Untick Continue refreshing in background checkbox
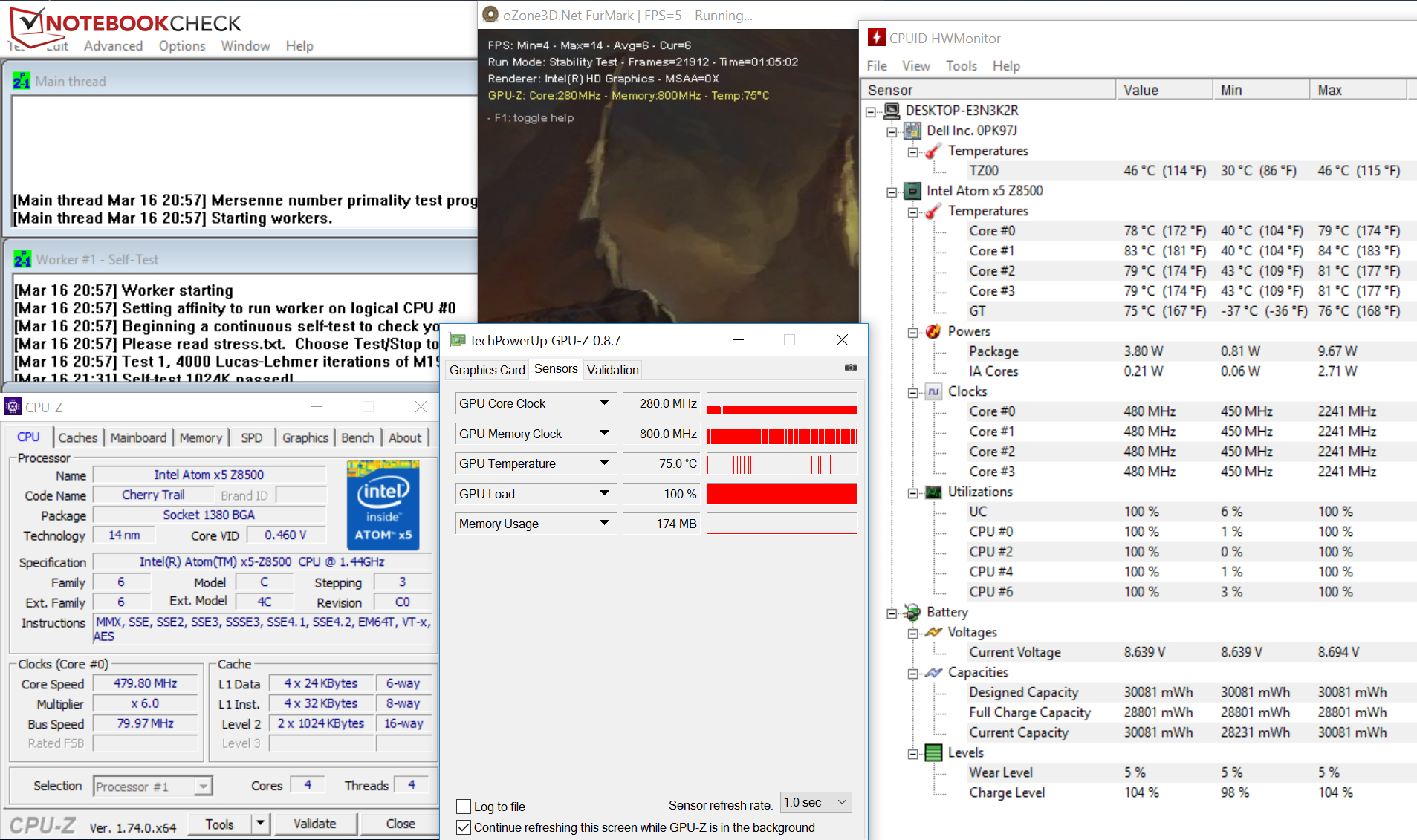 464,827
